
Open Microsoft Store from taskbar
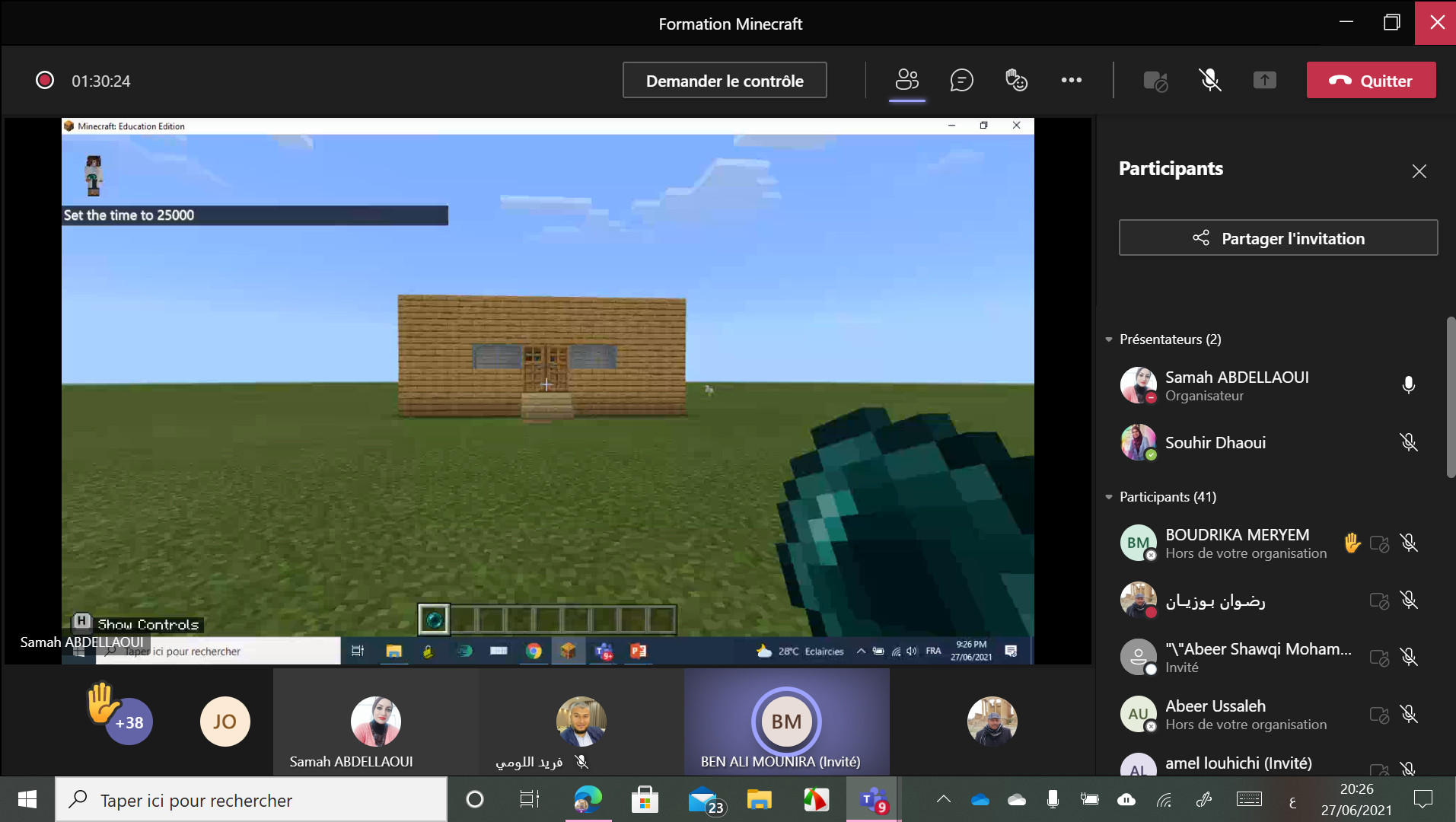645,799
